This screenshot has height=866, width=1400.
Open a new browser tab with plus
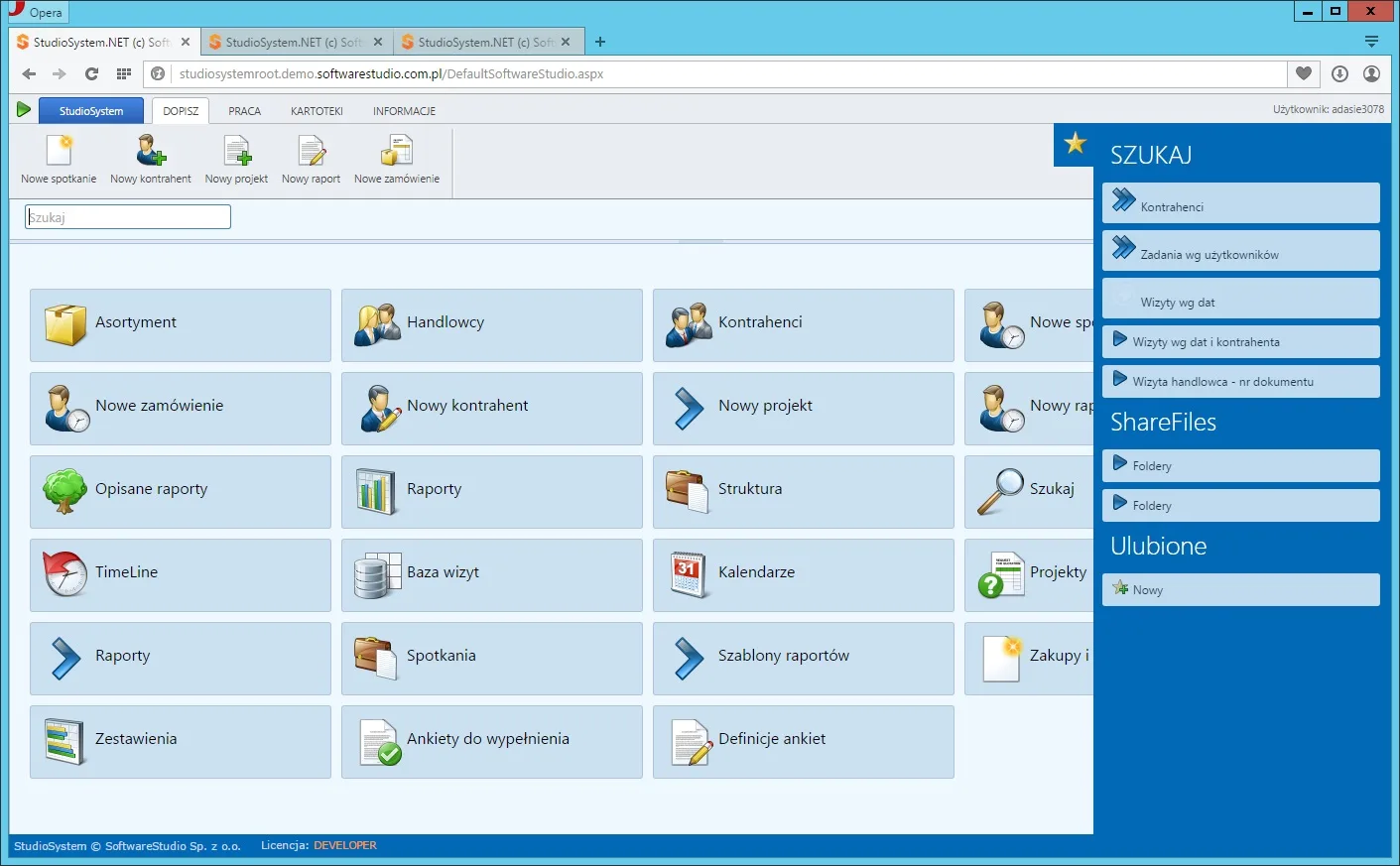600,42
